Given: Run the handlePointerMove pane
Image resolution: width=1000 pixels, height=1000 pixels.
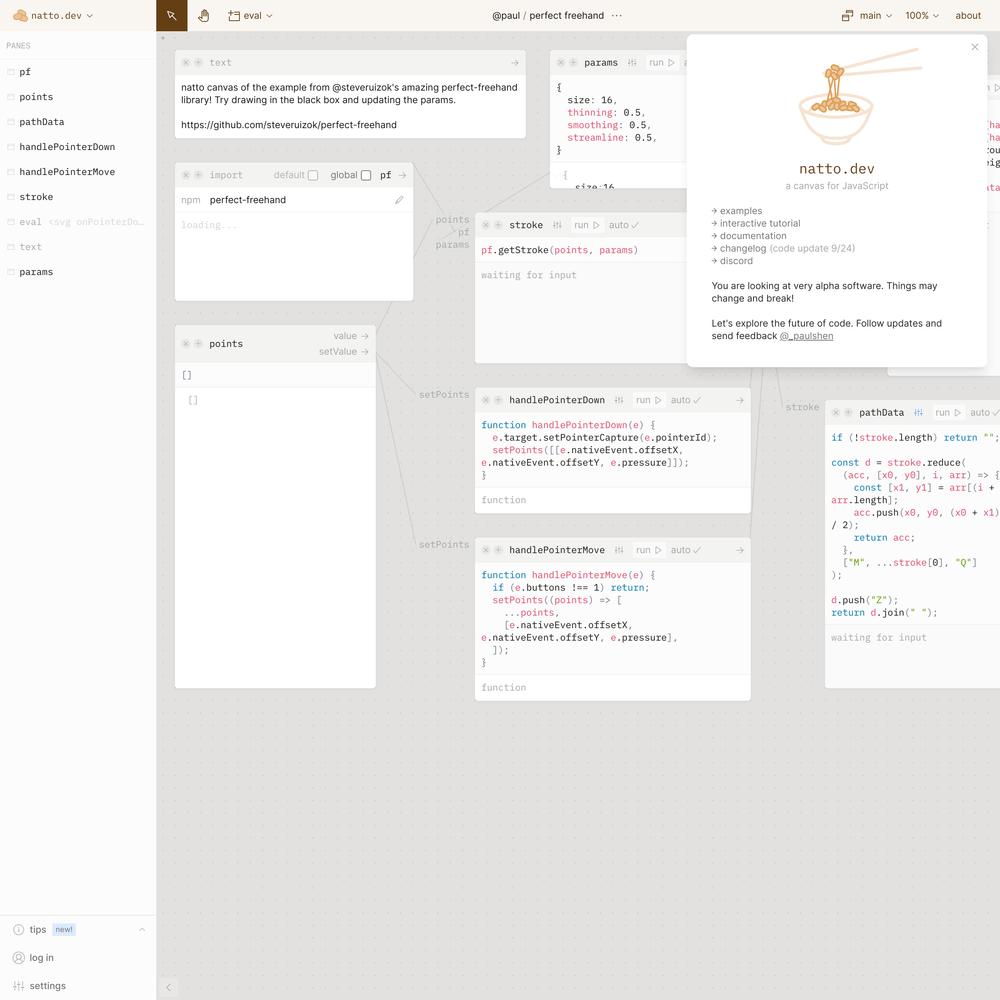Looking at the screenshot, I should pos(649,550).
